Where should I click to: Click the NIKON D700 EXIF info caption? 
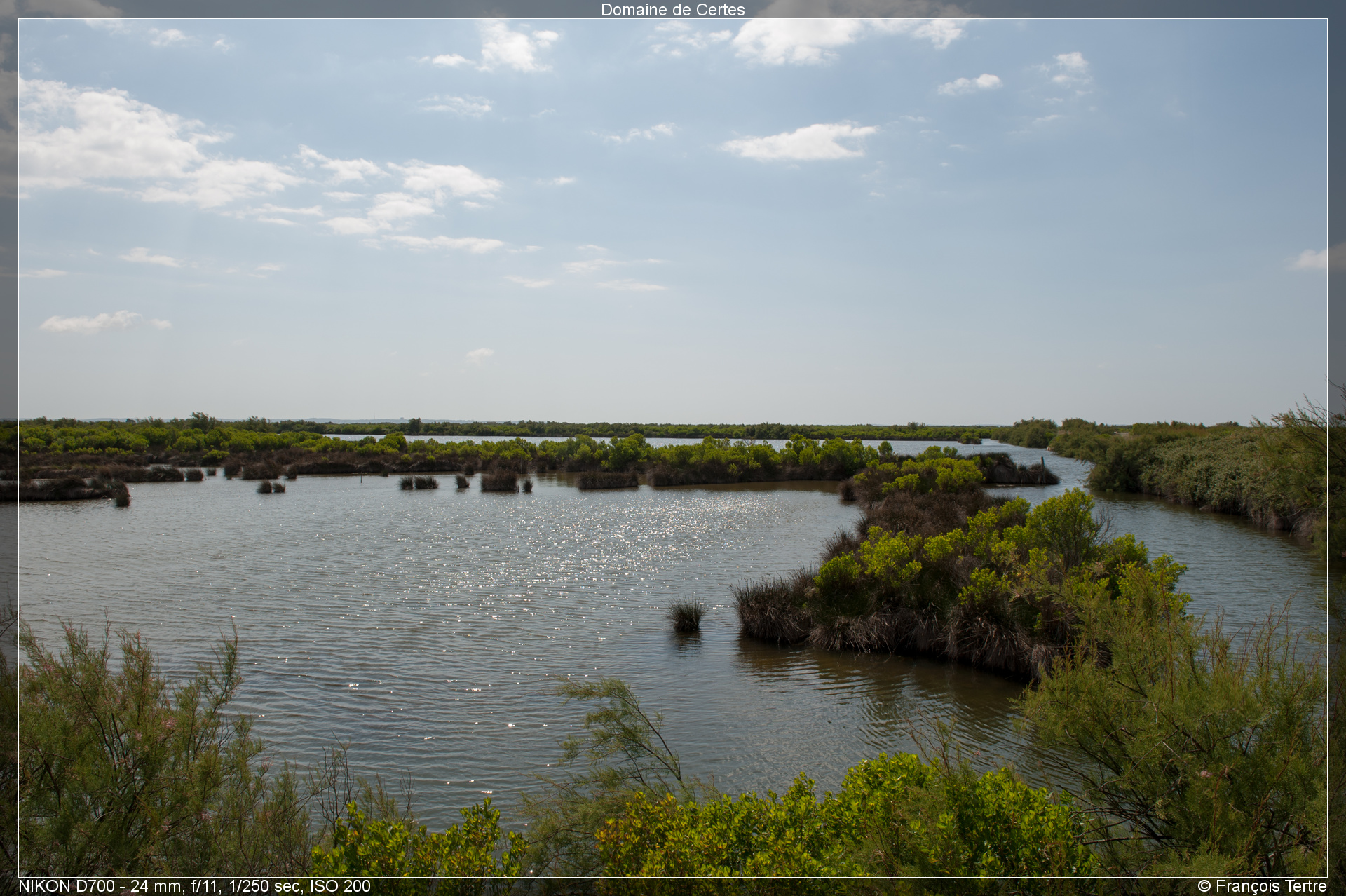pyautogui.click(x=194, y=886)
